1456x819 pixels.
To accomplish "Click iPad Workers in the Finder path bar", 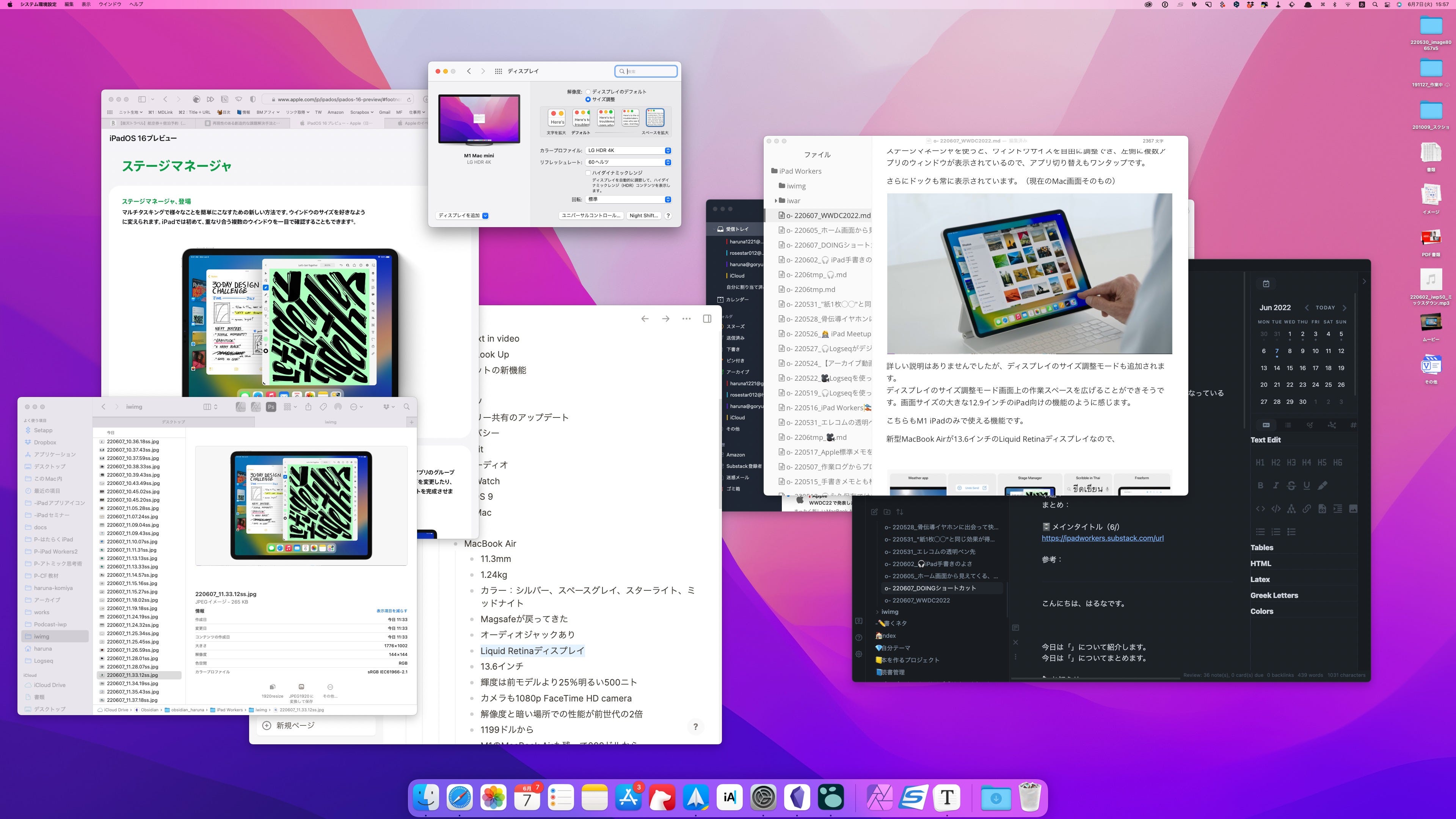I will tap(226, 710).
